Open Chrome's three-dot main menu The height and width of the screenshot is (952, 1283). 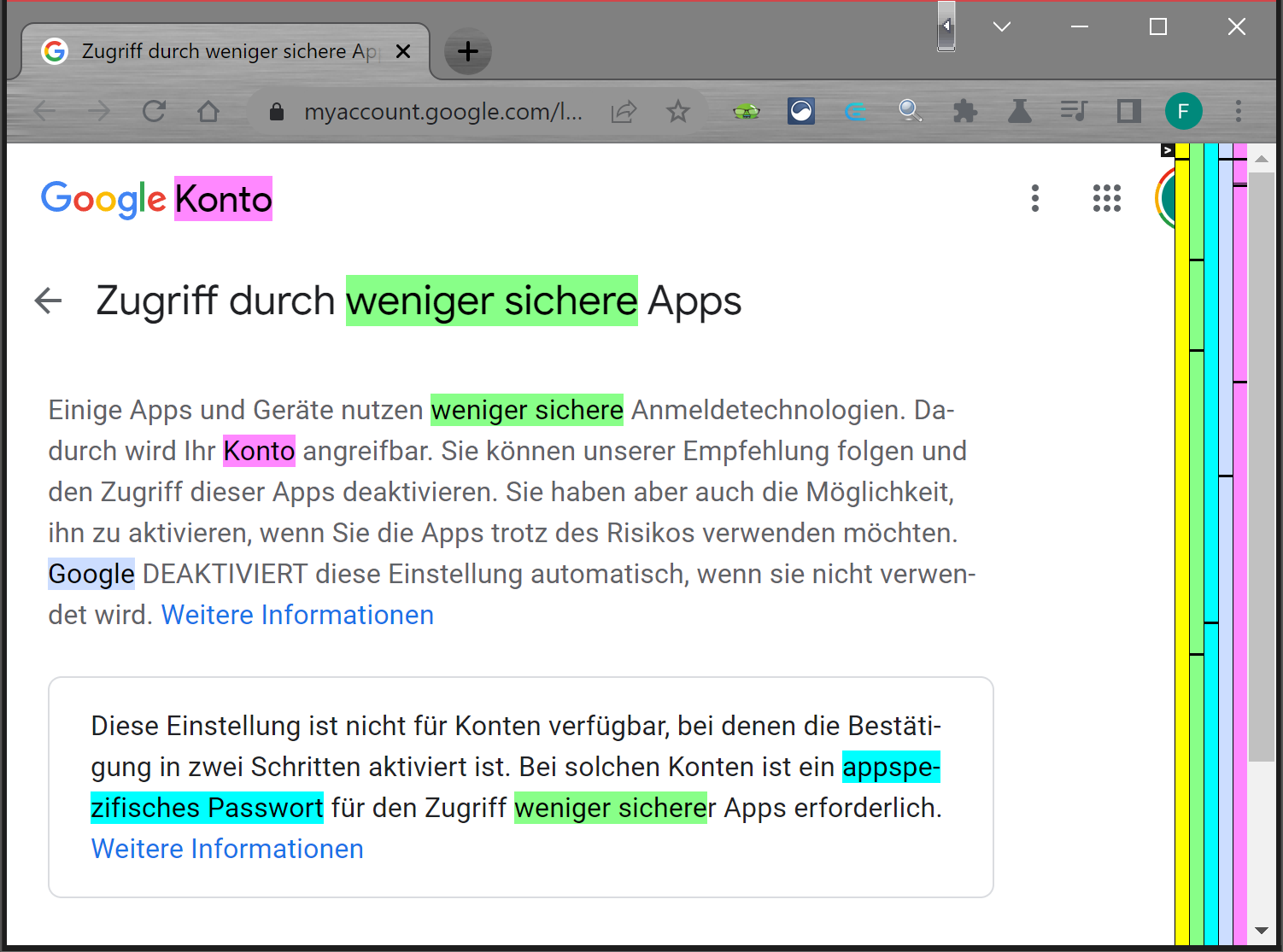[1238, 111]
